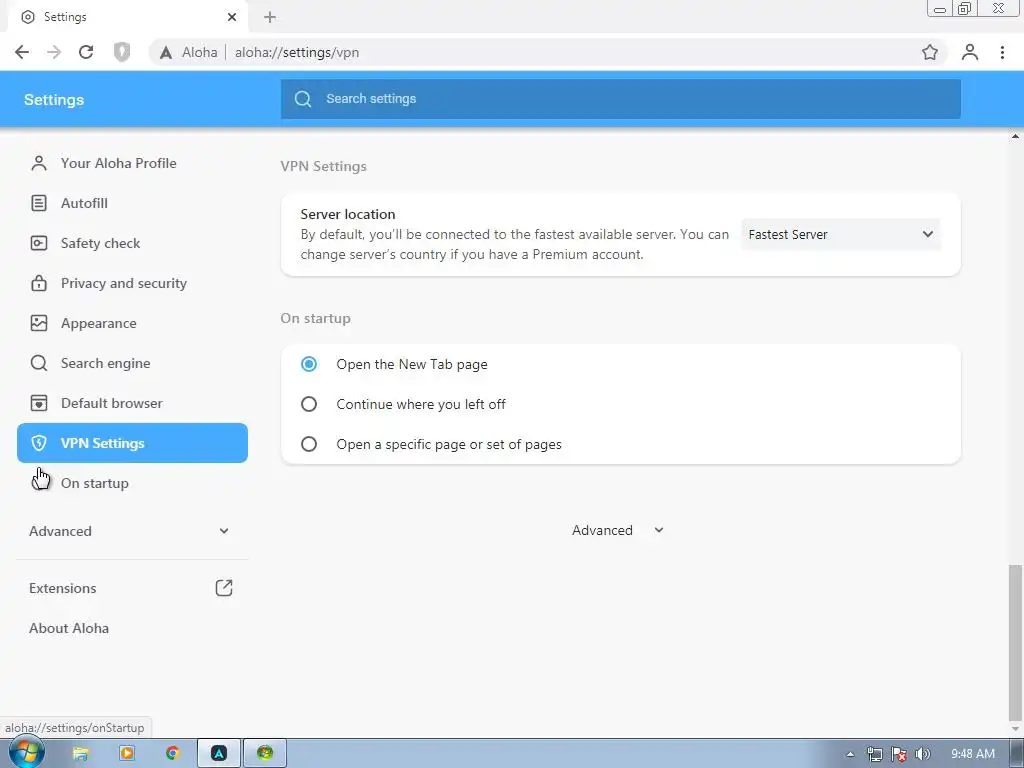Click the Autofill list icon
The width and height of the screenshot is (1024, 768).
click(39, 203)
